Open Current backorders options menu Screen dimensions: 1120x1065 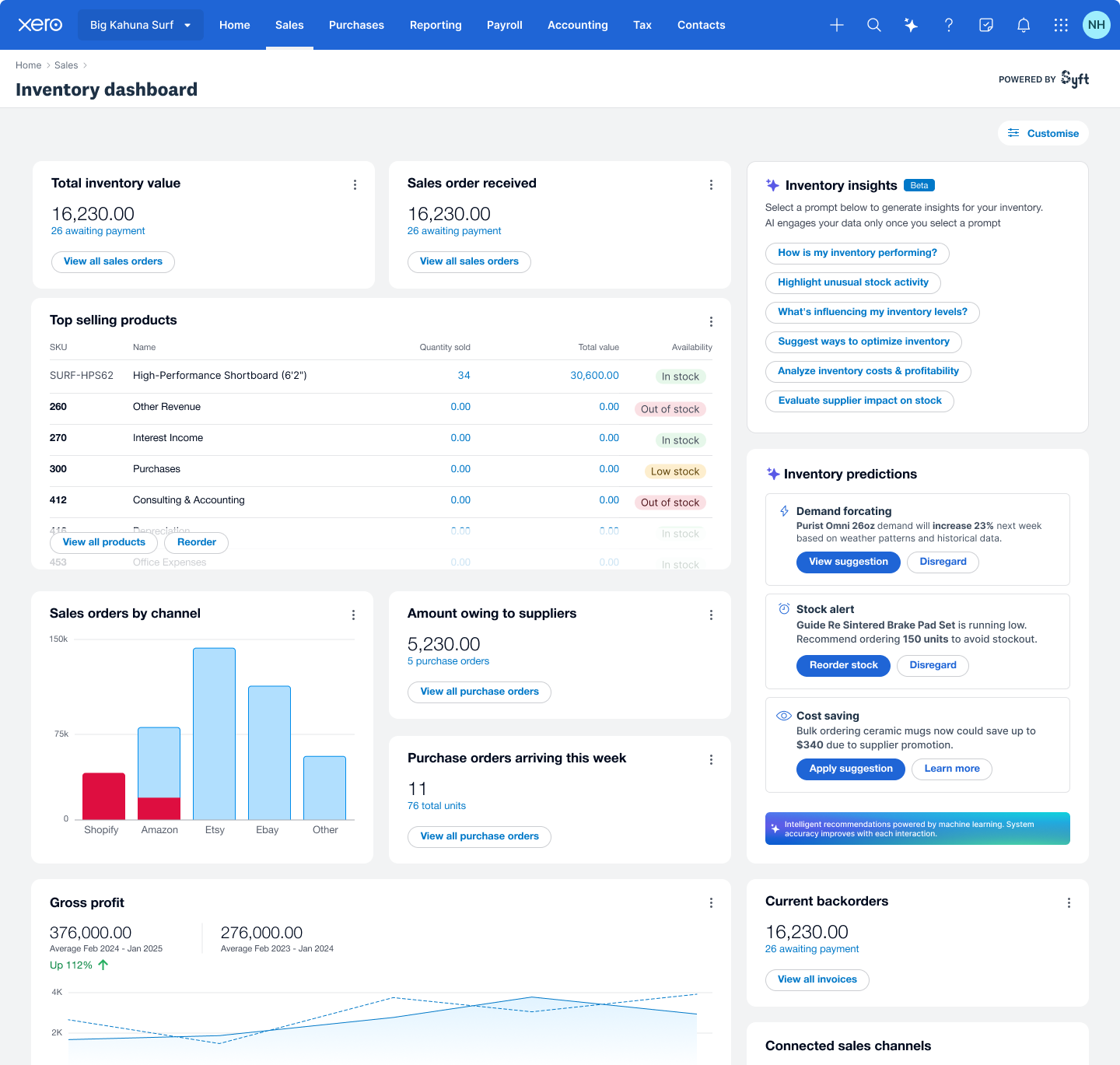[1069, 903]
